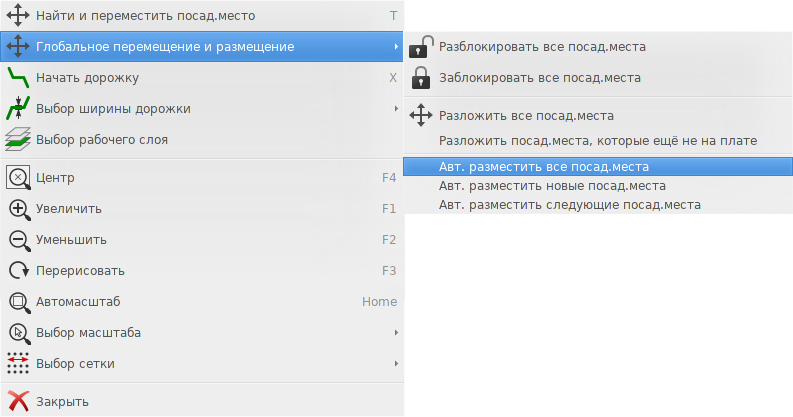Image resolution: width=793 pixels, height=417 pixels.
Task: Select Разблокировать все посад.места
Action: click(598, 47)
